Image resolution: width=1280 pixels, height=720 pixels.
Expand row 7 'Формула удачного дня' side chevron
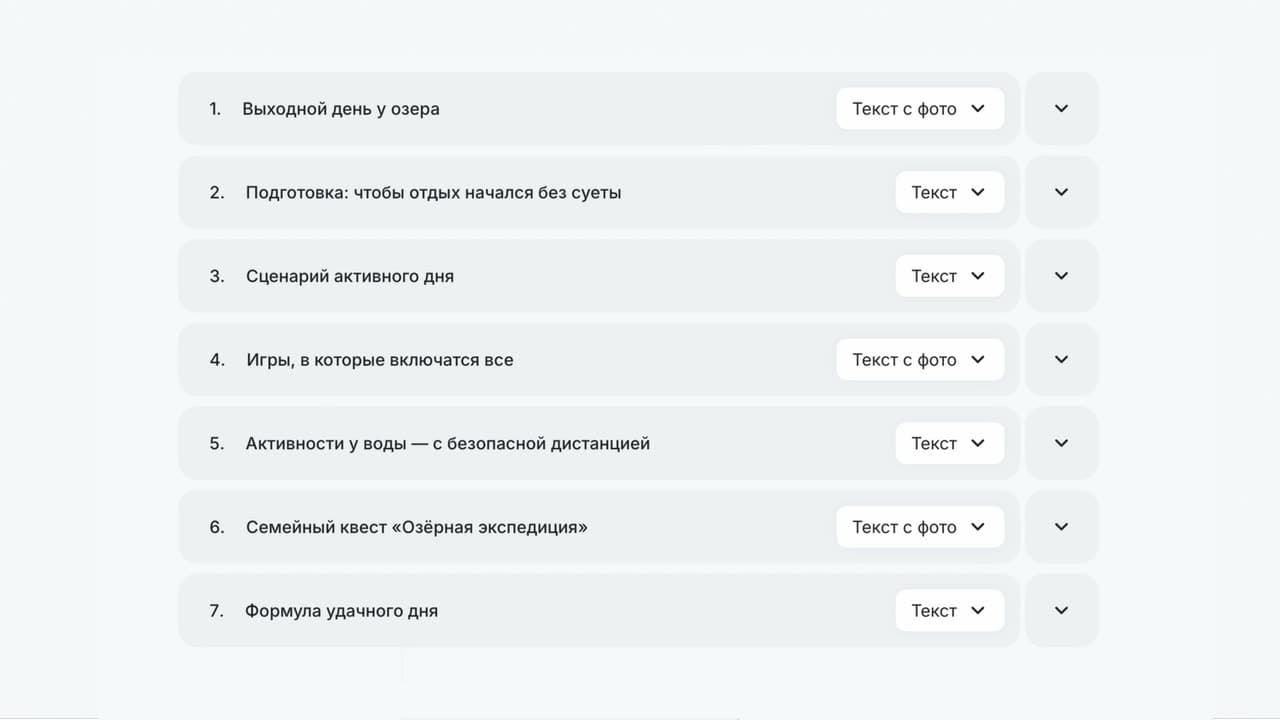click(1062, 610)
